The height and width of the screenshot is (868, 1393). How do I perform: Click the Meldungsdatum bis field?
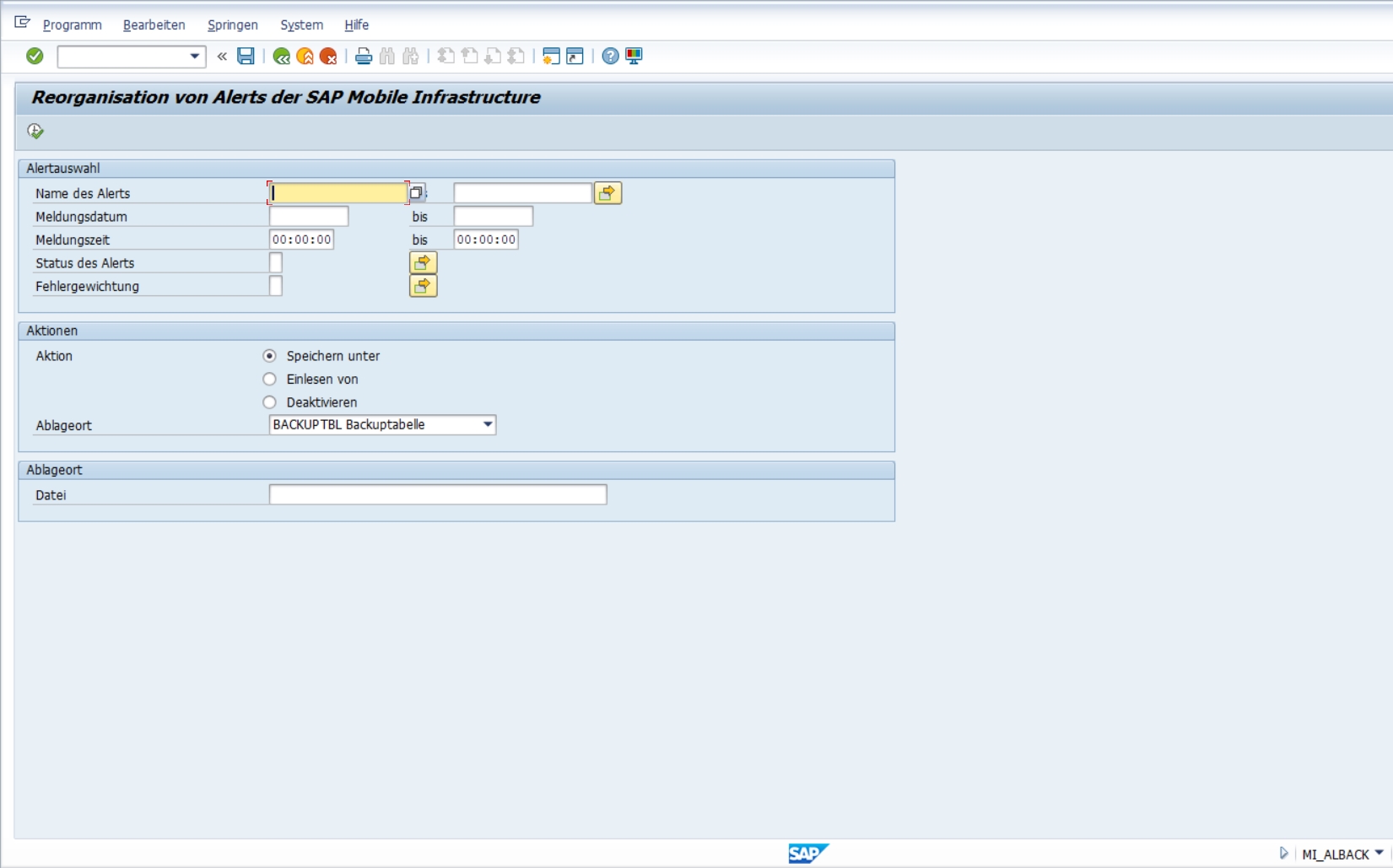pyautogui.click(x=493, y=217)
